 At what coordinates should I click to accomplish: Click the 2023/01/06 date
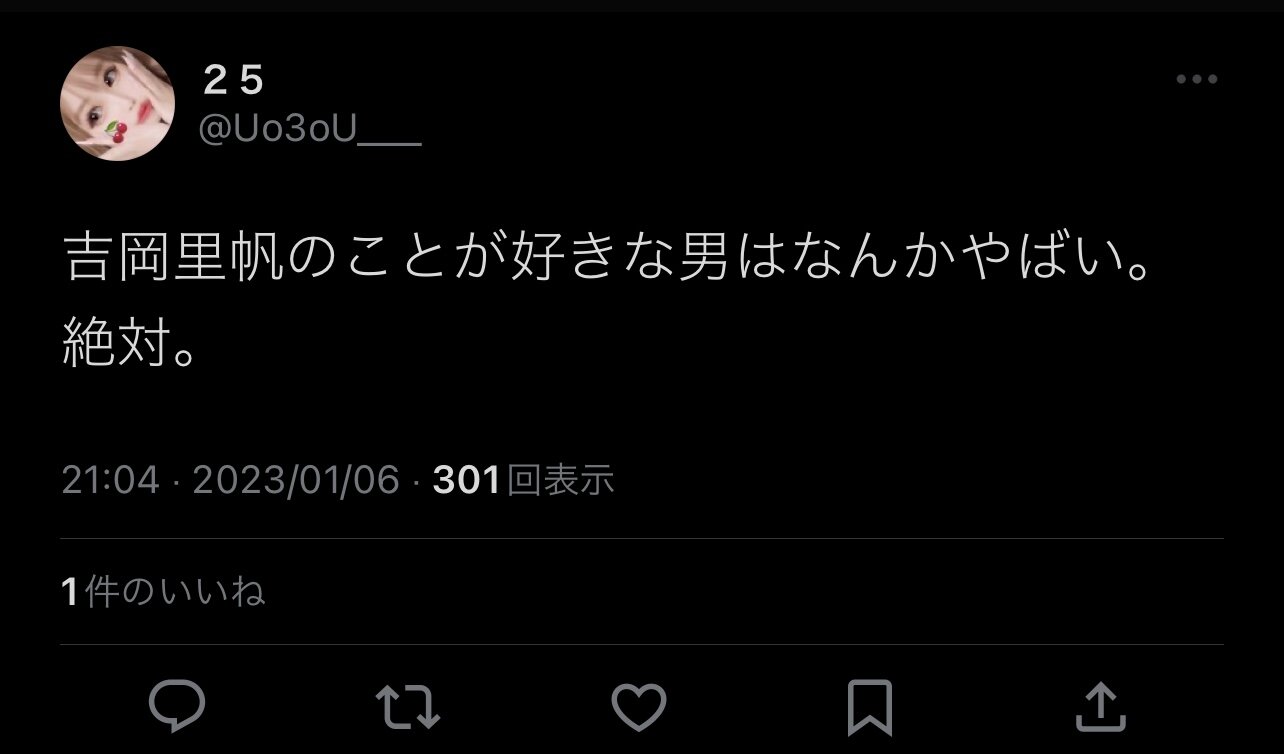296,481
